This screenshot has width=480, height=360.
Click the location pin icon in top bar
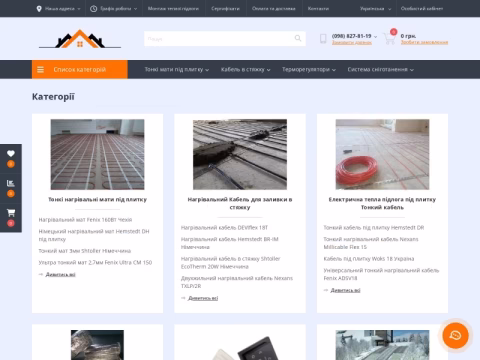click(39, 9)
